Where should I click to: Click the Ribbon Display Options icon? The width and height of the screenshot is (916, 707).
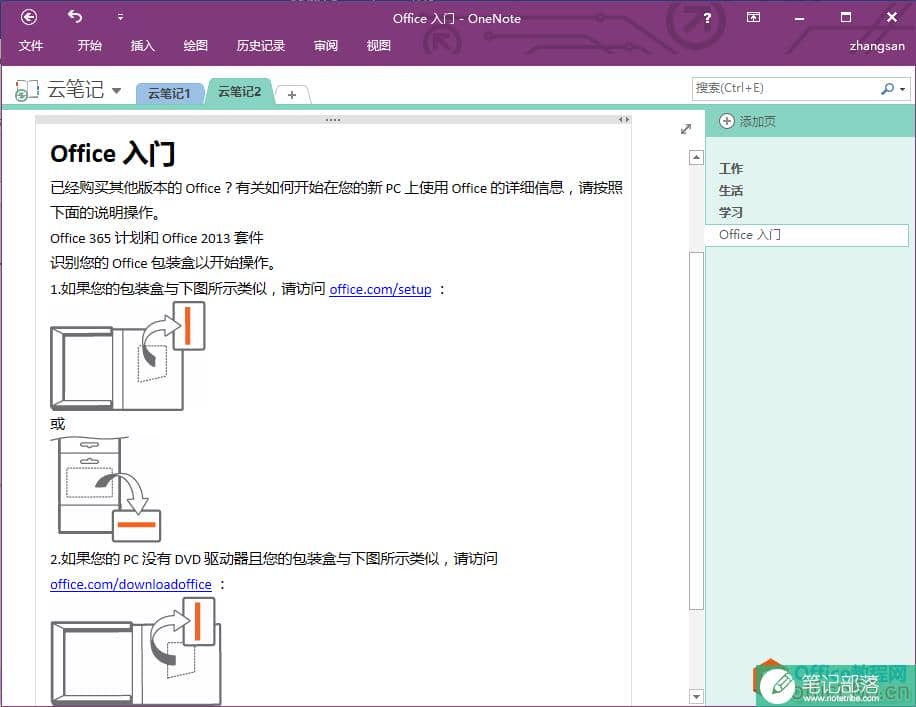pos(754,18)
